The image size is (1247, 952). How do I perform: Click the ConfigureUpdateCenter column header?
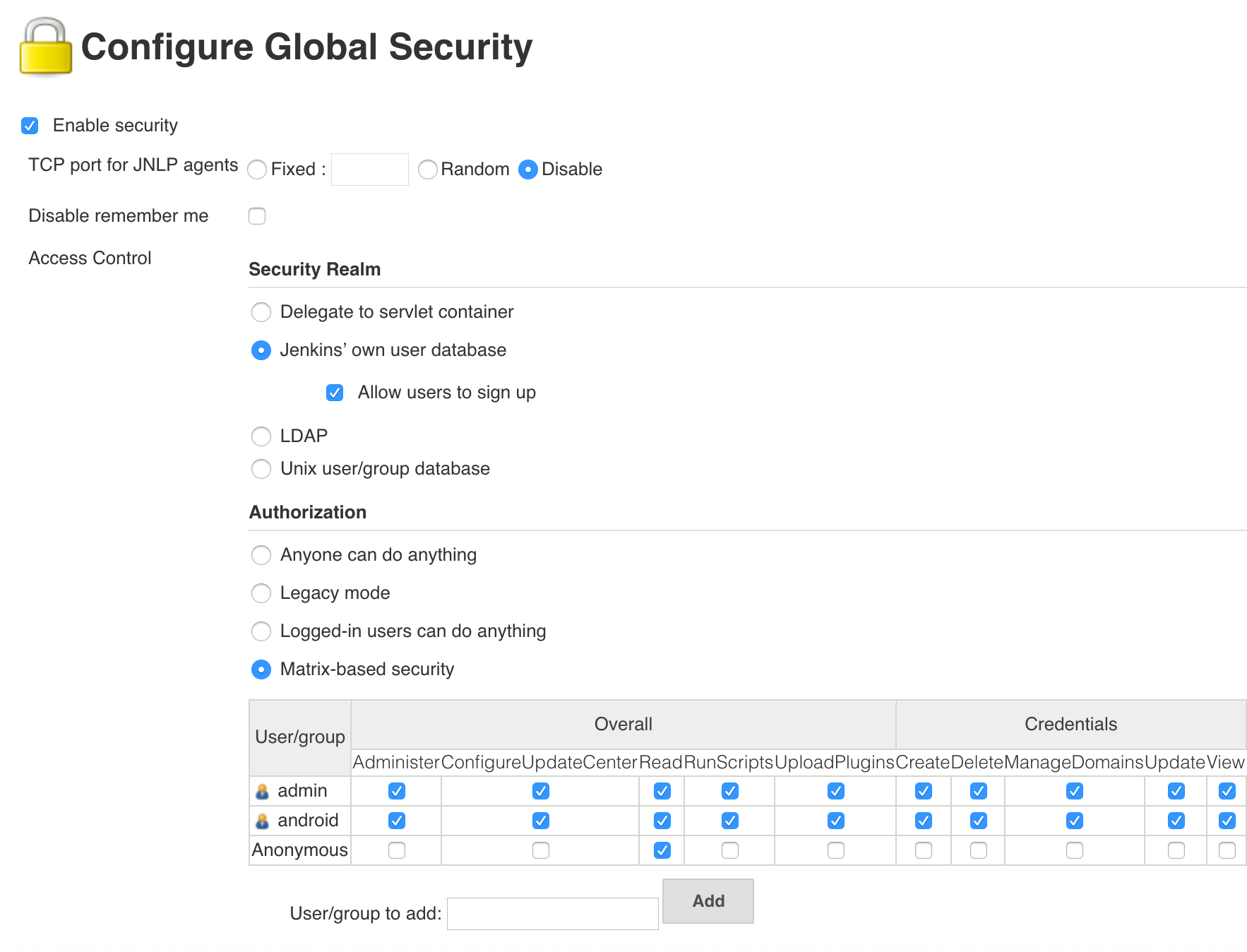coord(540,763)
